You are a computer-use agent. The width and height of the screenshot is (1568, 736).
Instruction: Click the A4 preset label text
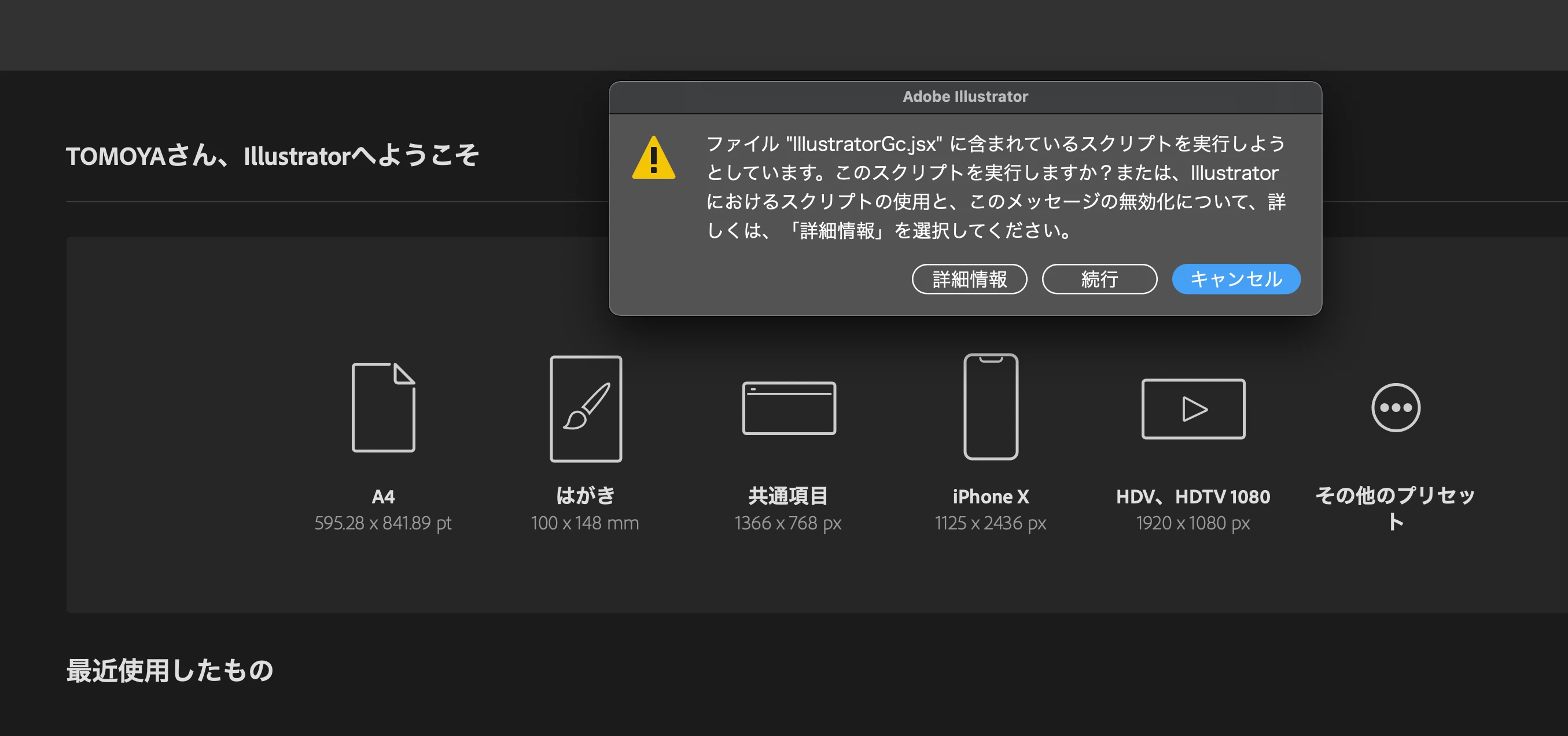click(x=383, y=496)
